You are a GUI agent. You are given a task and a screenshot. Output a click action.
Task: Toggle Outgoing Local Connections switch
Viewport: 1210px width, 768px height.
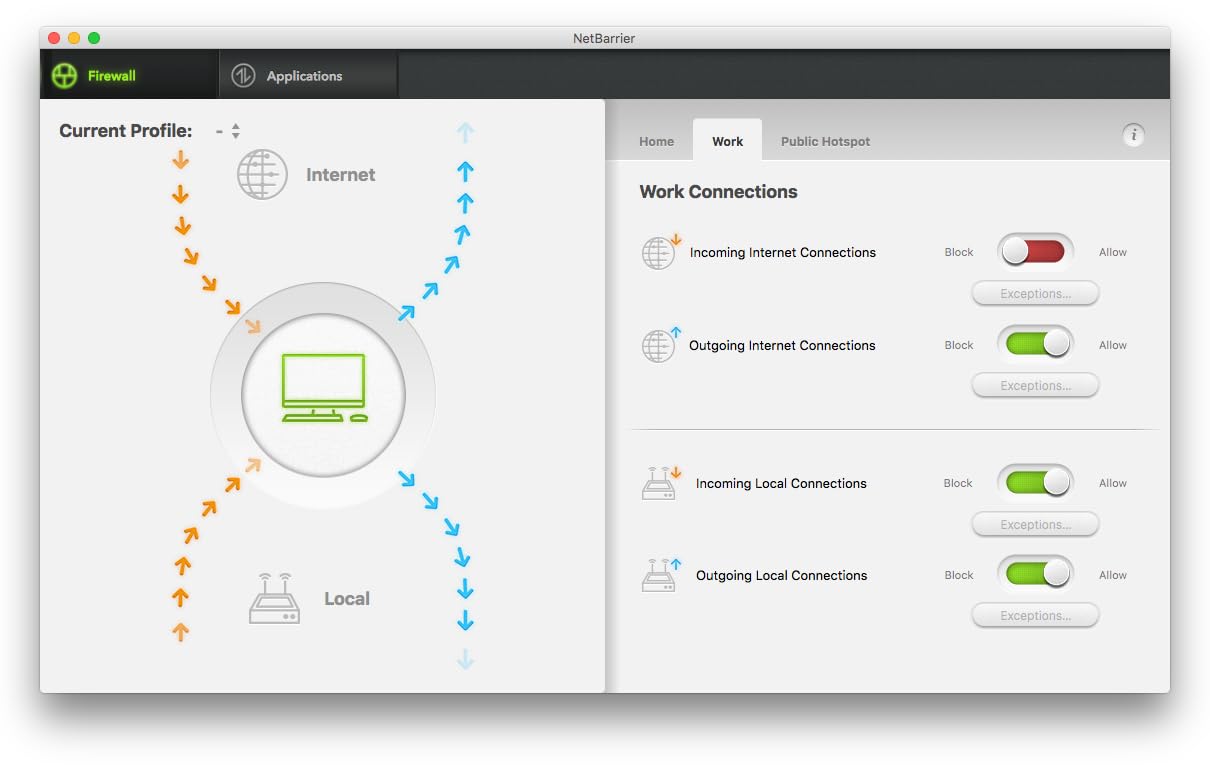[1036, 575]
